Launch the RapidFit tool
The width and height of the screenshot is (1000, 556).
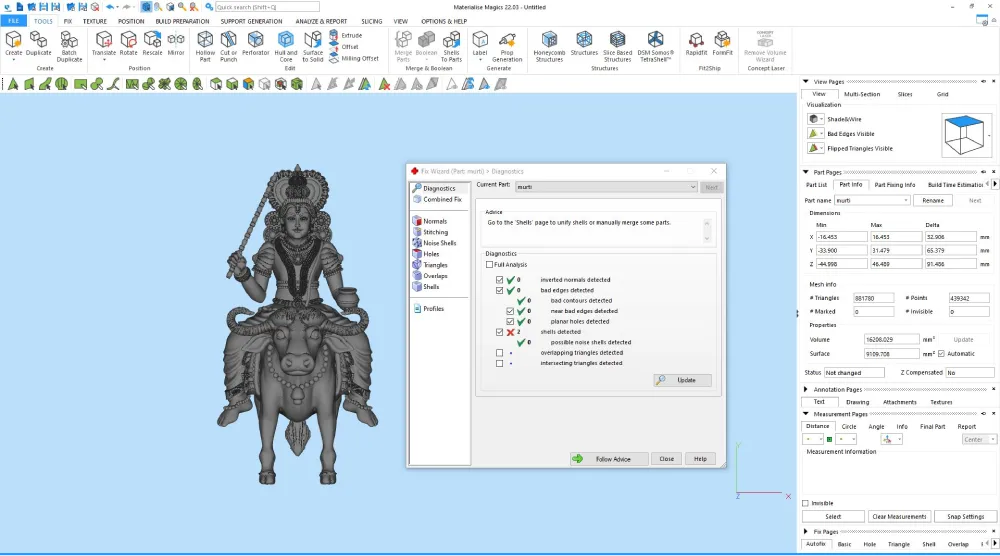pos(696,45)
